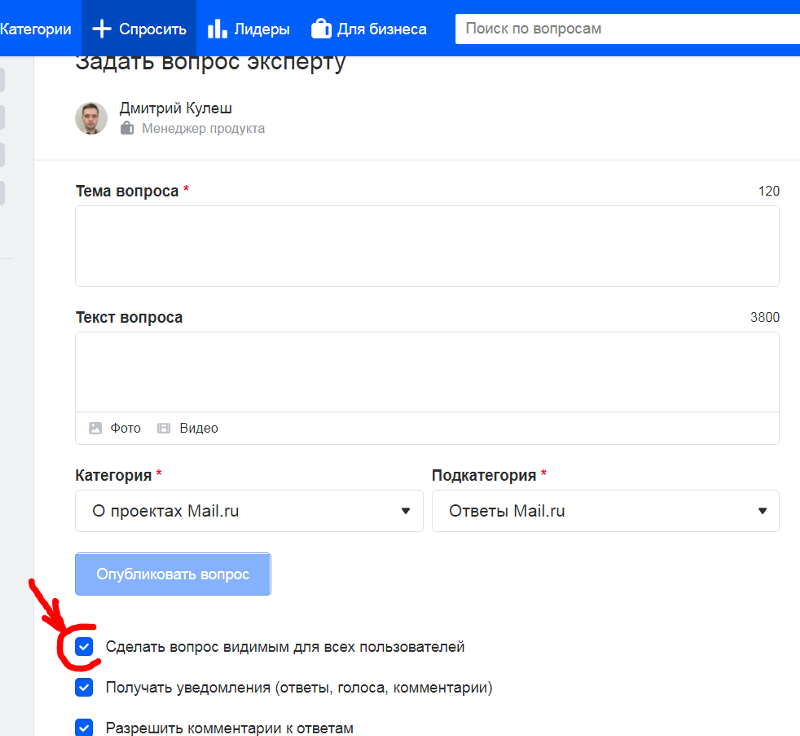Click Дмитрий Кулеш's avatar photo
The height and width of the screenshot is (736, 800).
click(x=91, y=118)
